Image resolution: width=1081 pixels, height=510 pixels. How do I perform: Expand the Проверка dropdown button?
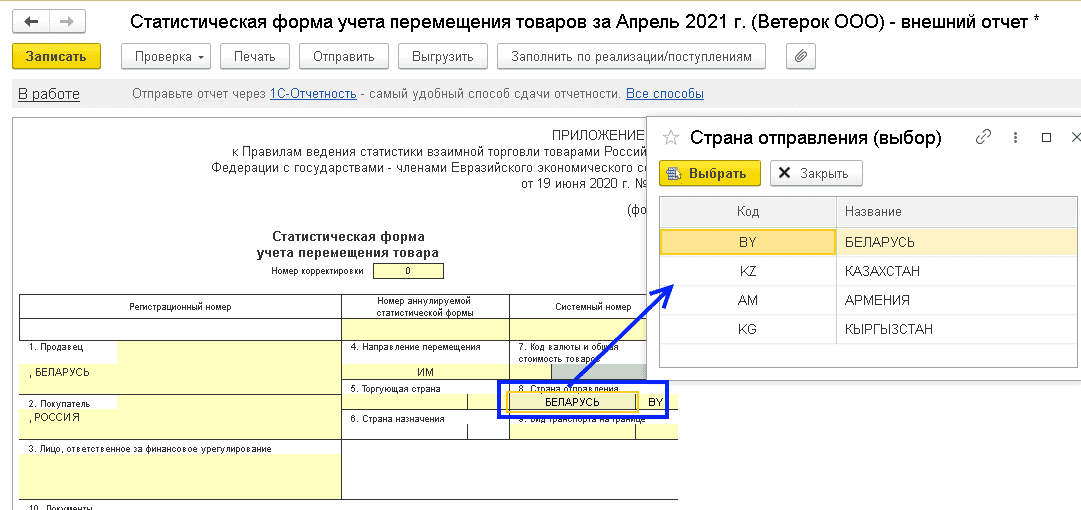coord(166,57)
